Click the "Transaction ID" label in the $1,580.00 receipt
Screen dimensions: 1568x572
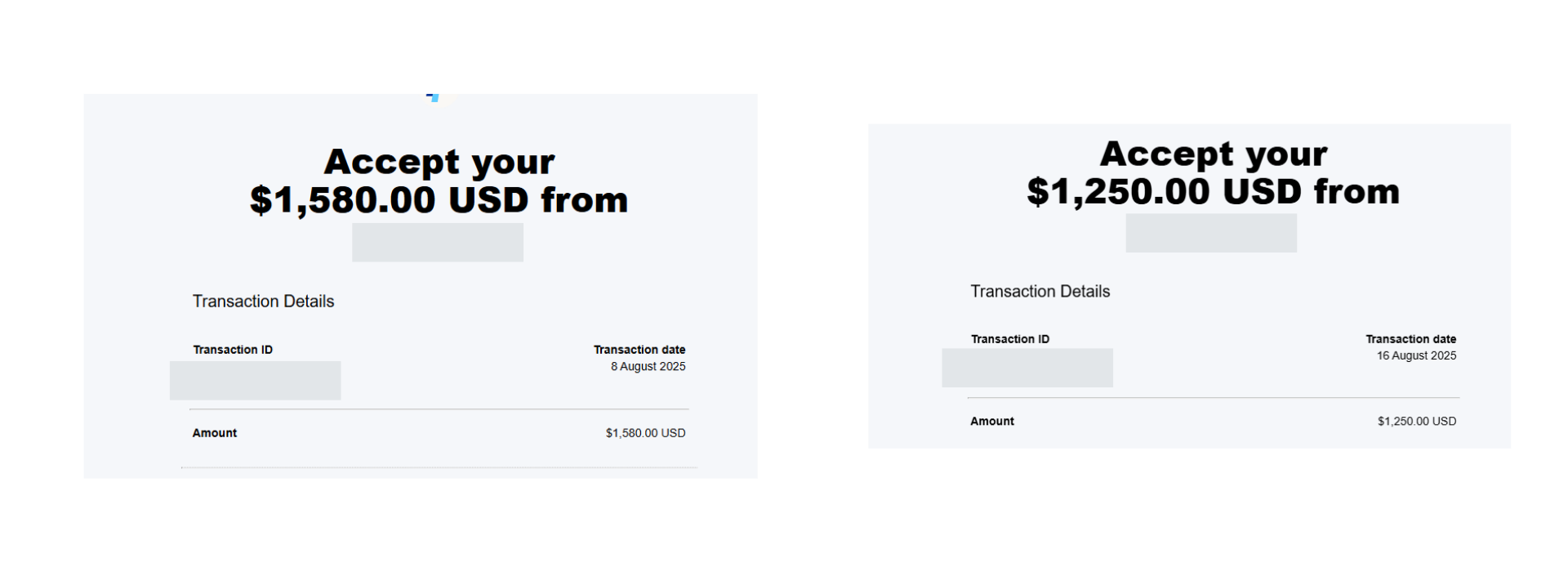tap(233, 350)
